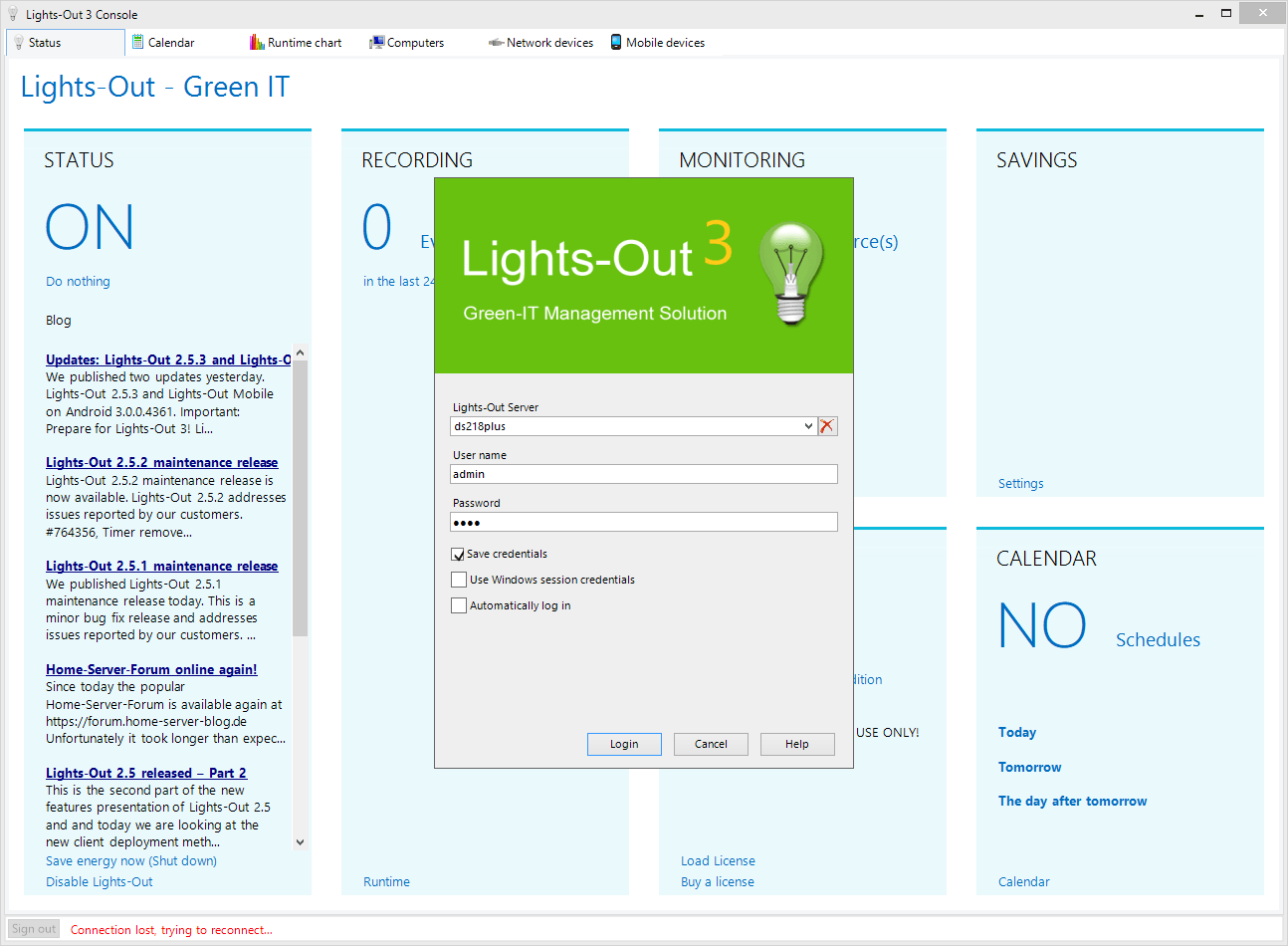Click the Sign out button
1288x946 pixels.
[x=34, y=929]
